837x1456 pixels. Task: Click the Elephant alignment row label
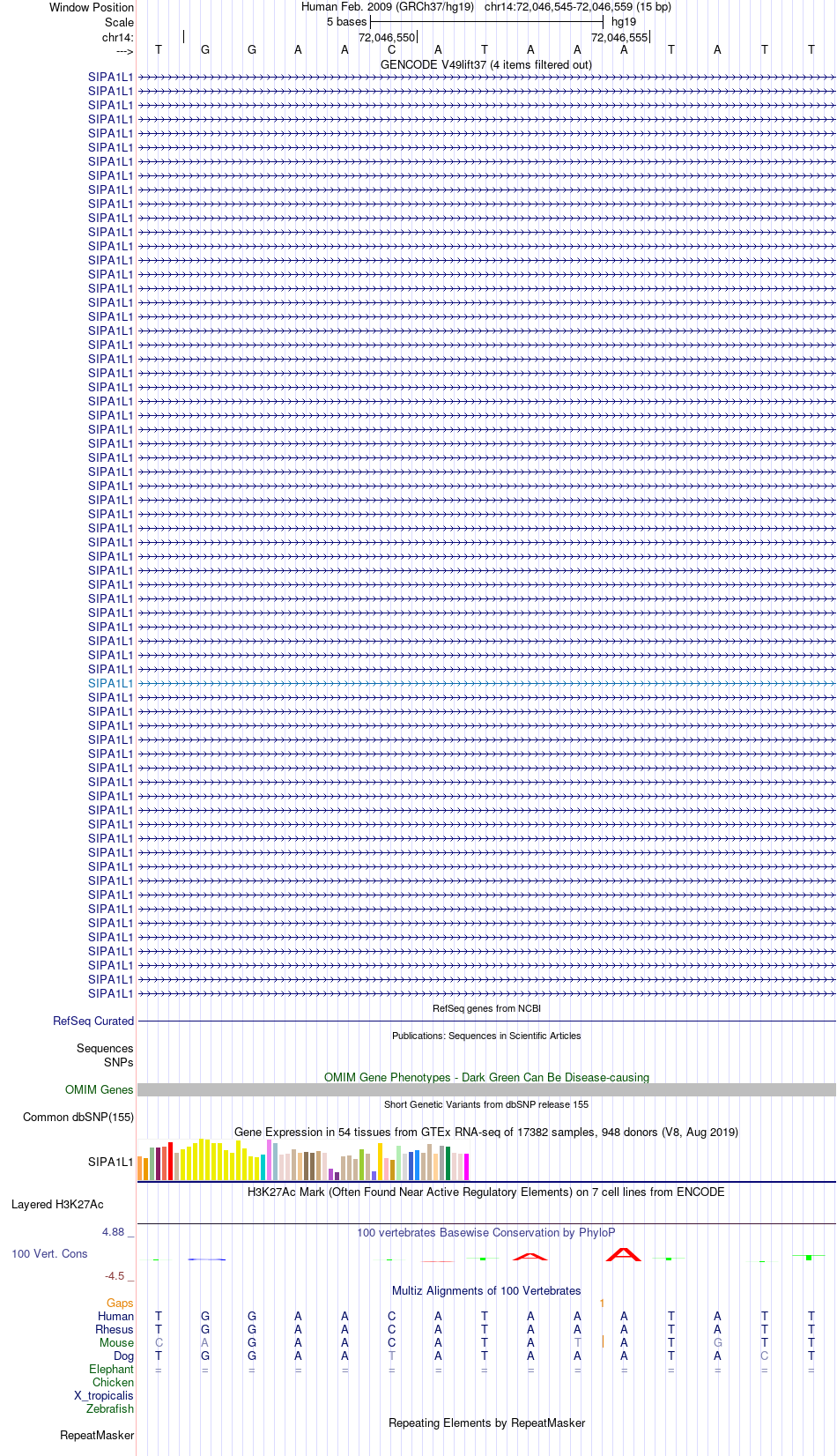point(111,1369)
